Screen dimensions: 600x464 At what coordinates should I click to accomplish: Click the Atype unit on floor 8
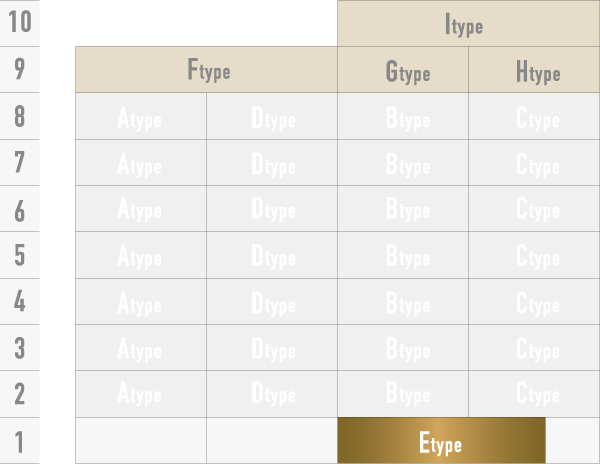point(141,117)
